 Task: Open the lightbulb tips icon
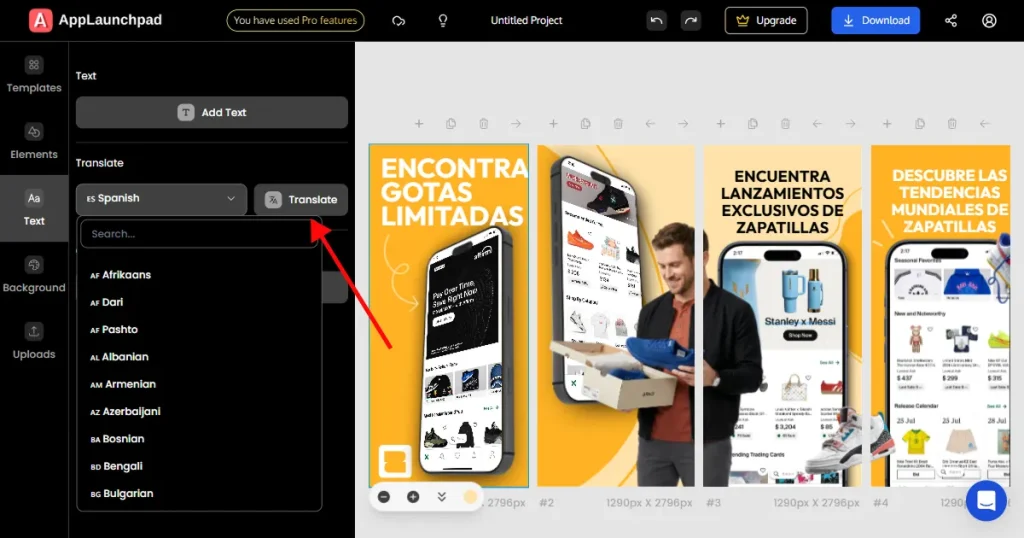[443, 21]
